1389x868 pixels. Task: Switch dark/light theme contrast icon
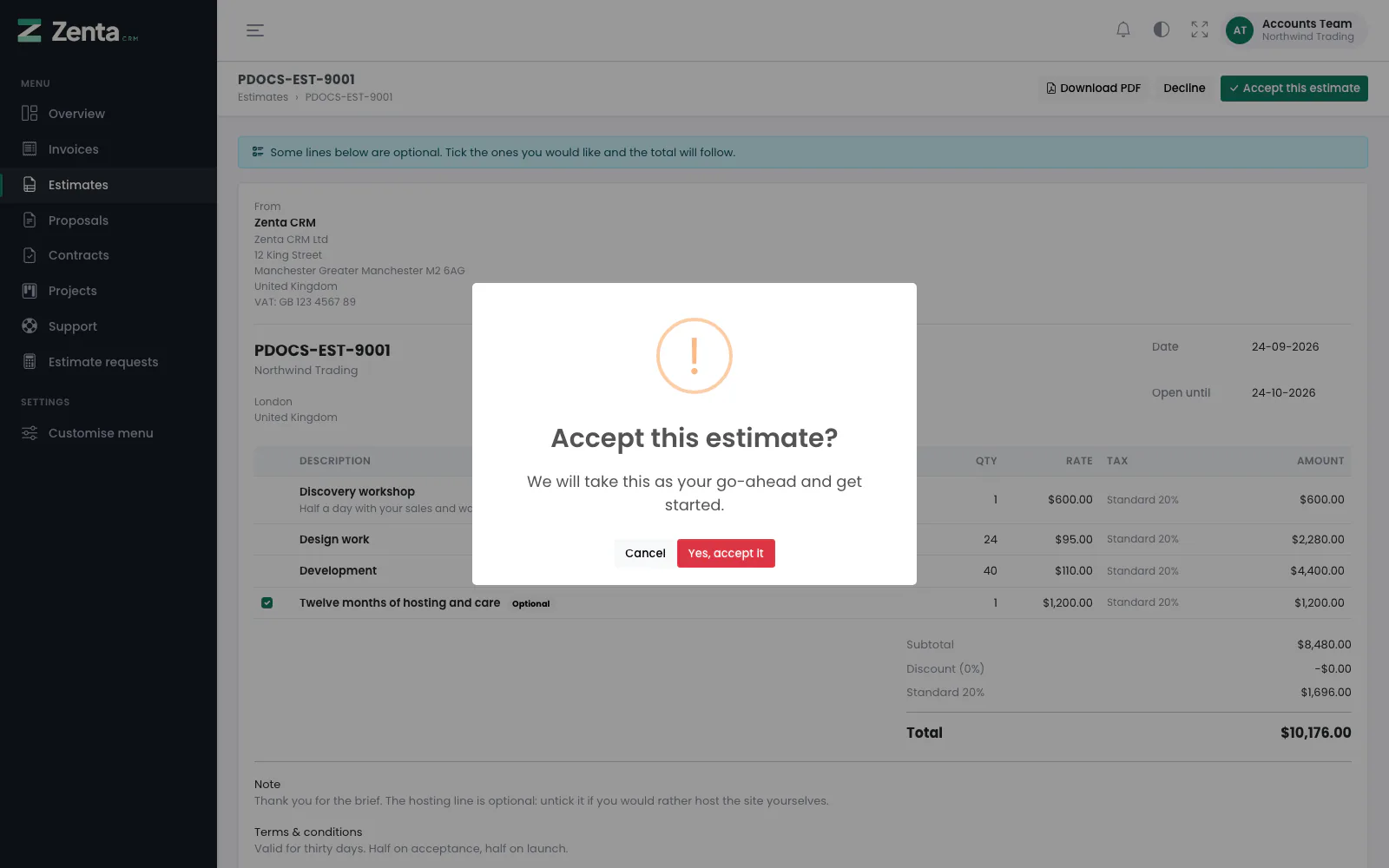coord(1162,30)
